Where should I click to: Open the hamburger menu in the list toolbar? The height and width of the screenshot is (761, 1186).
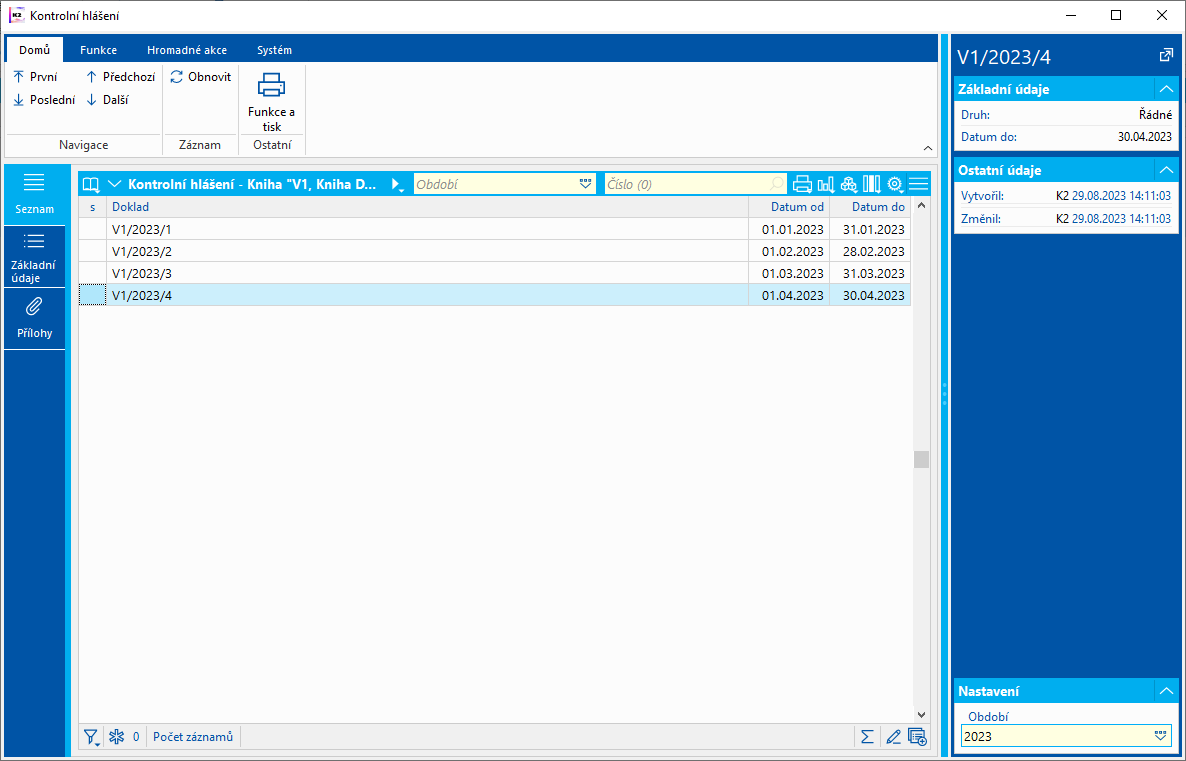click(918, 184)
